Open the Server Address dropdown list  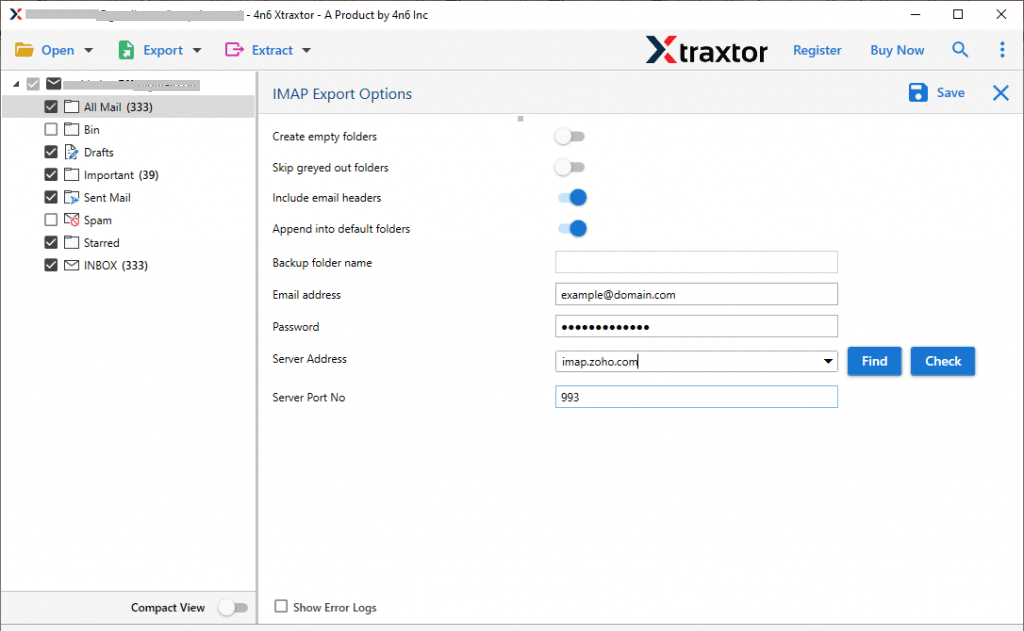[x=827, y=361]
